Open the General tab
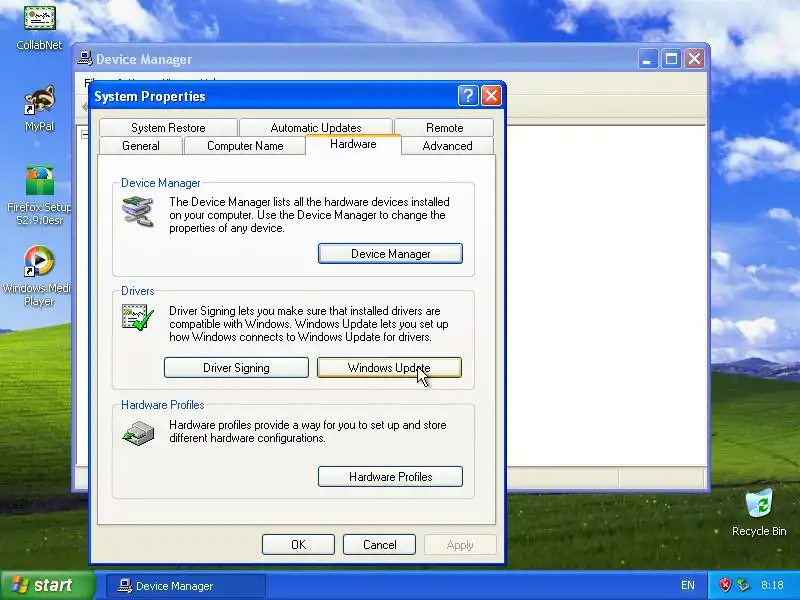This screenshot has width=800, height=600. pyautogui.click(x=141, y=146)
